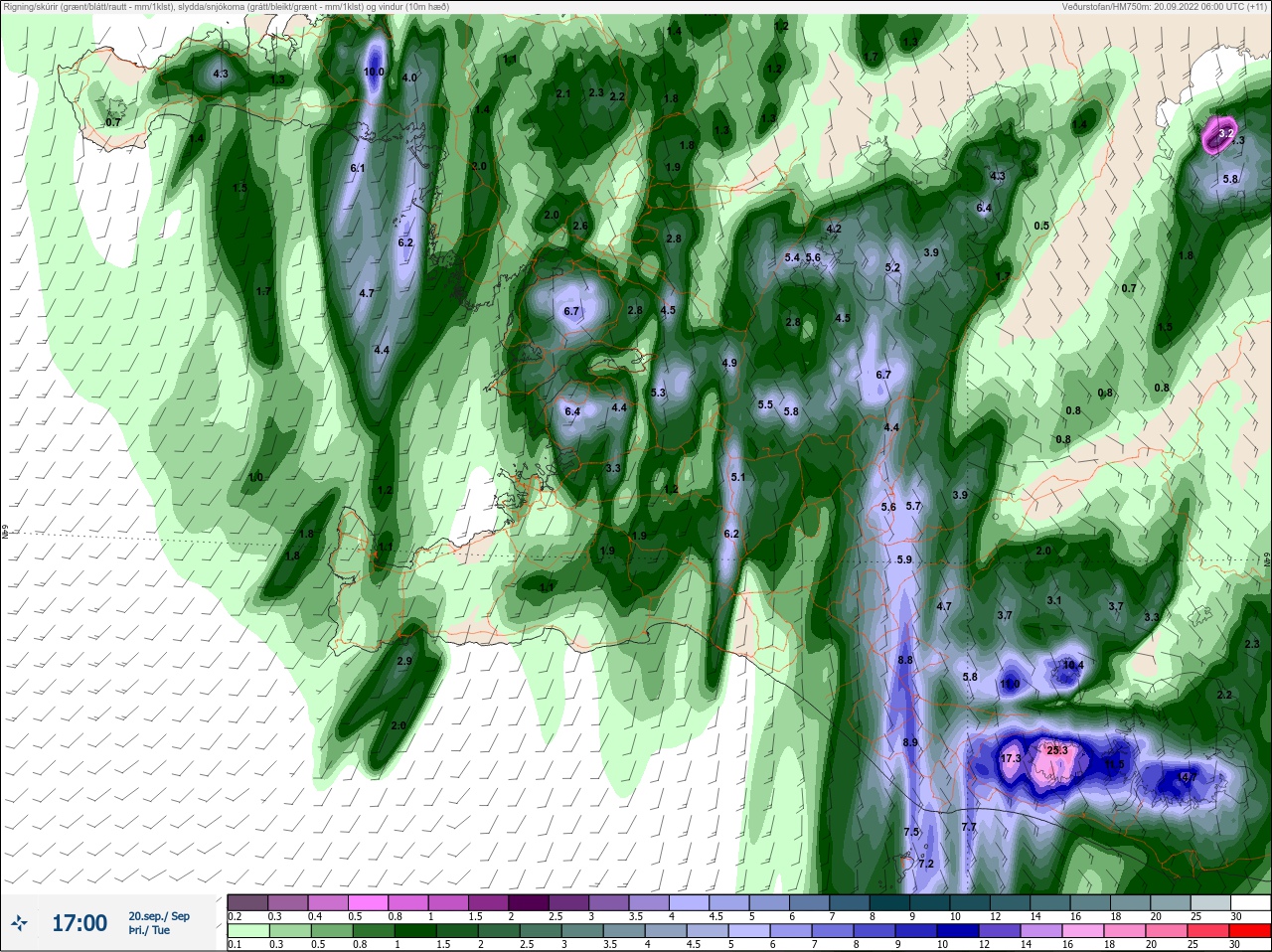Click the wind compass icon beside 17:00
Screen dimensions: 1272x952
pos(19,923)
